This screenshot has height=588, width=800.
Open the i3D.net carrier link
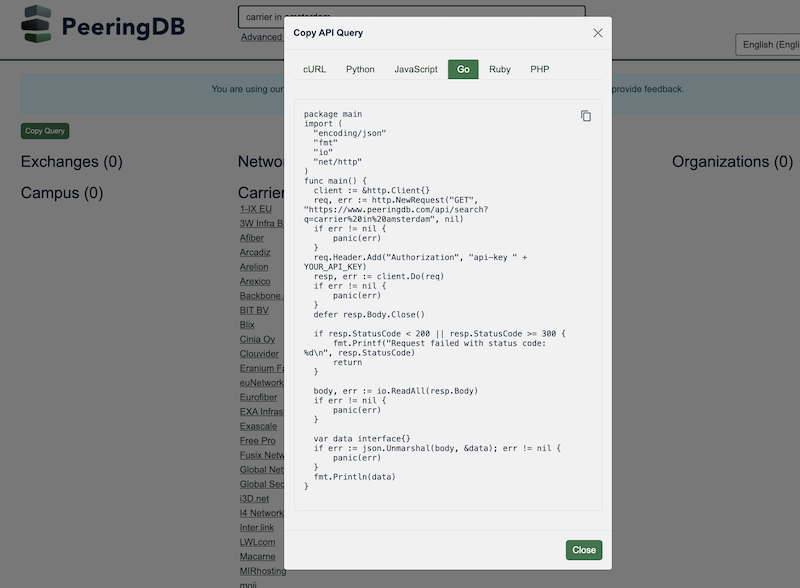(x=254, y=499)
